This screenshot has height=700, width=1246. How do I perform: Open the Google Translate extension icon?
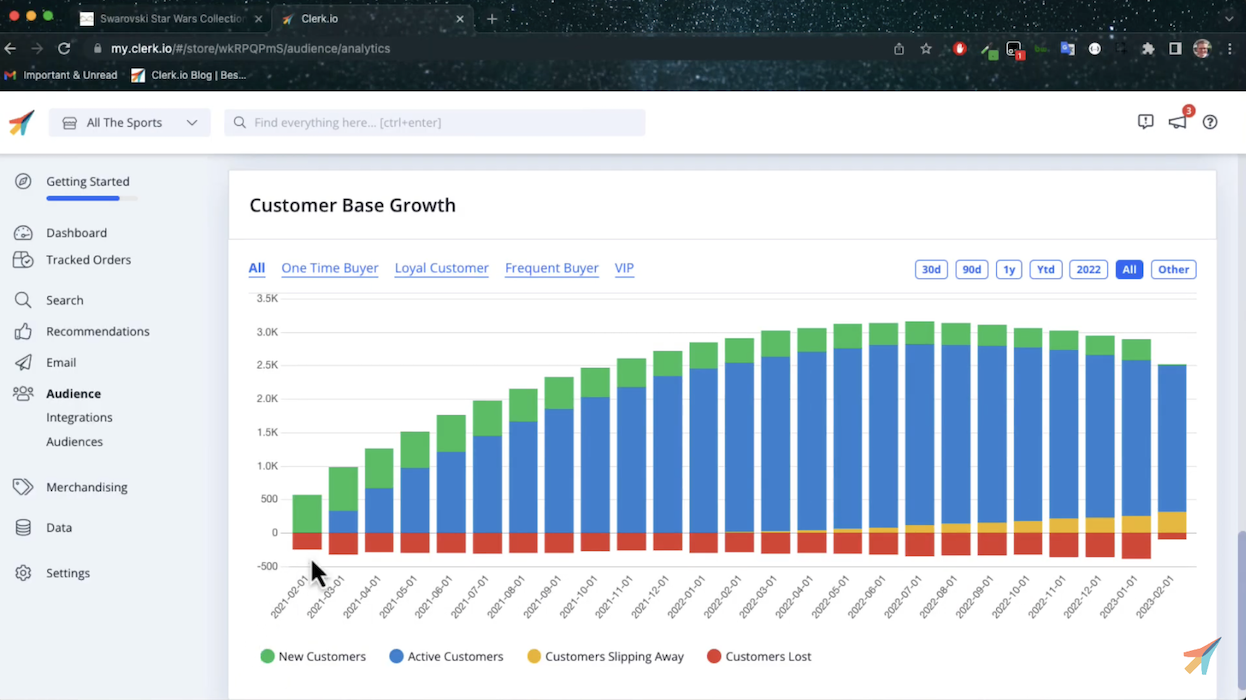coord(1067,48)
